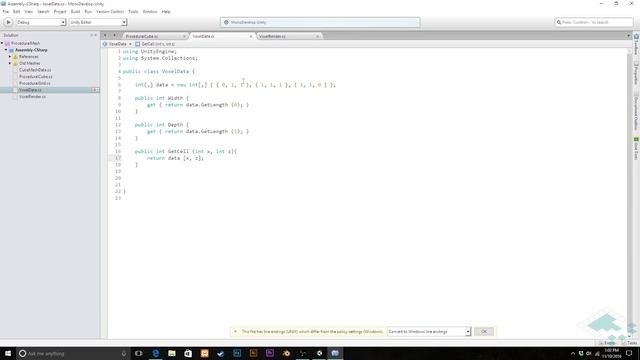
Task: Close the VoxelRender.cs tab
Action: coord(318,36)
